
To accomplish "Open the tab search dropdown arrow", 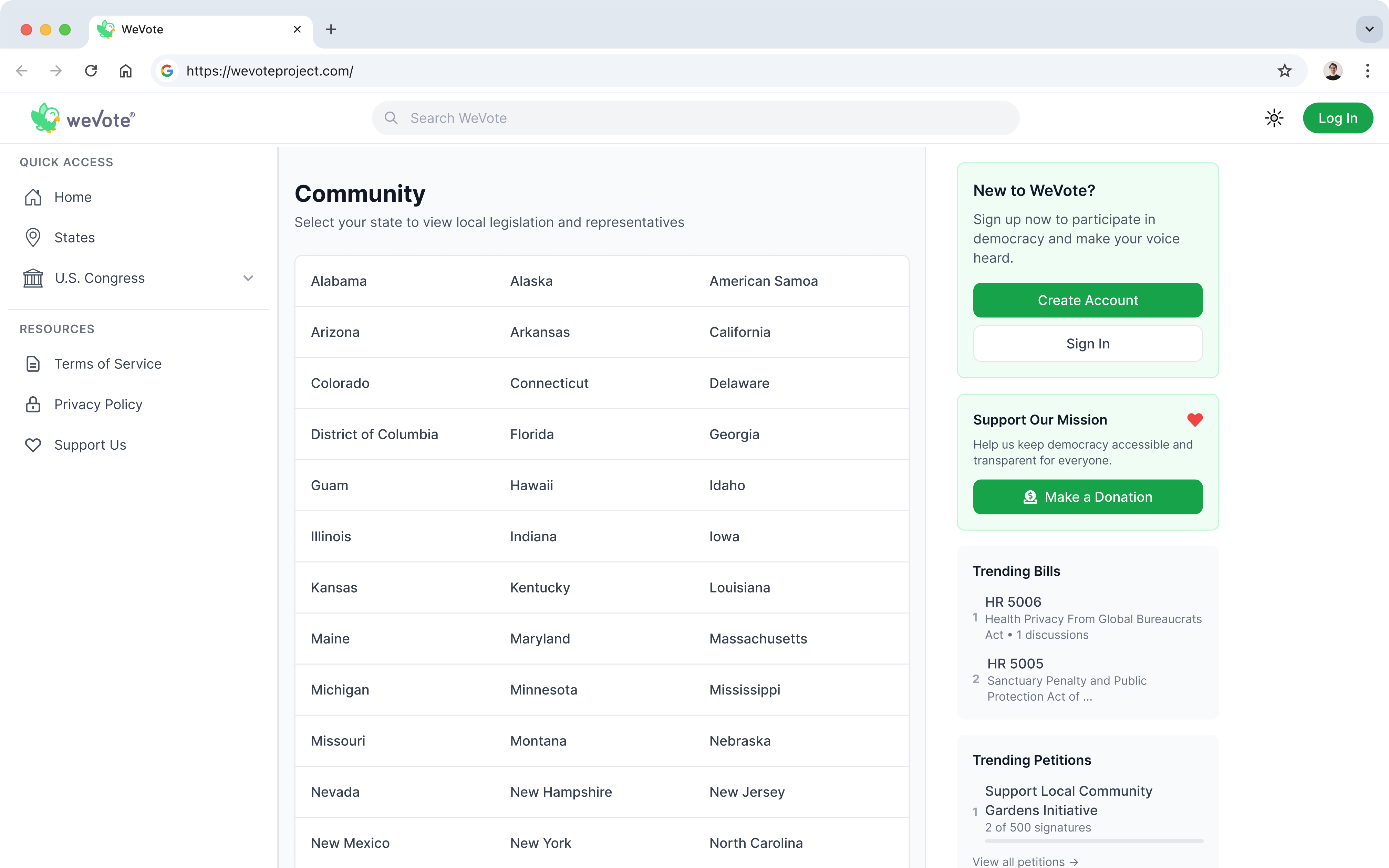I will click(1369, 29).
